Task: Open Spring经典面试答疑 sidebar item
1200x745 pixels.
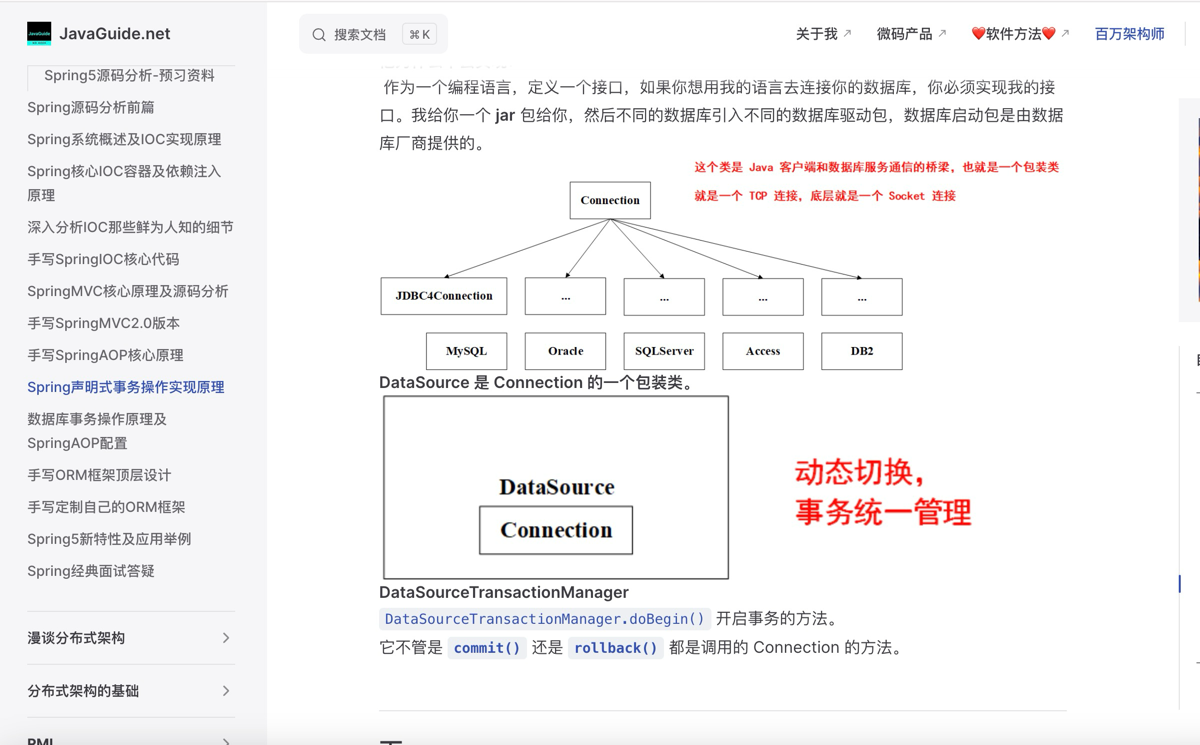Action: (x=91, y=571)
